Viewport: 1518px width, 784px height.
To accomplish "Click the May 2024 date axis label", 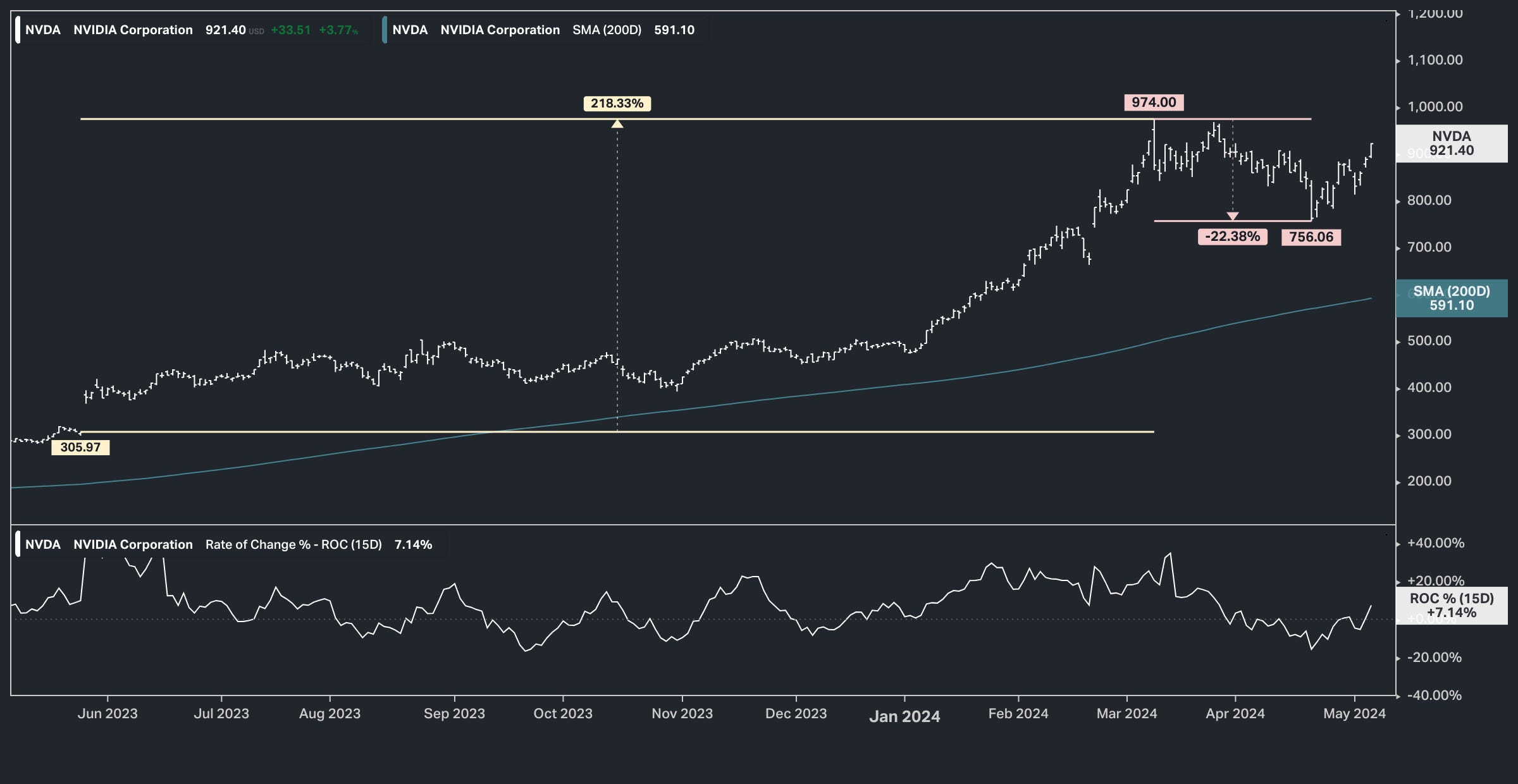I will click(x=1354, y=713).
